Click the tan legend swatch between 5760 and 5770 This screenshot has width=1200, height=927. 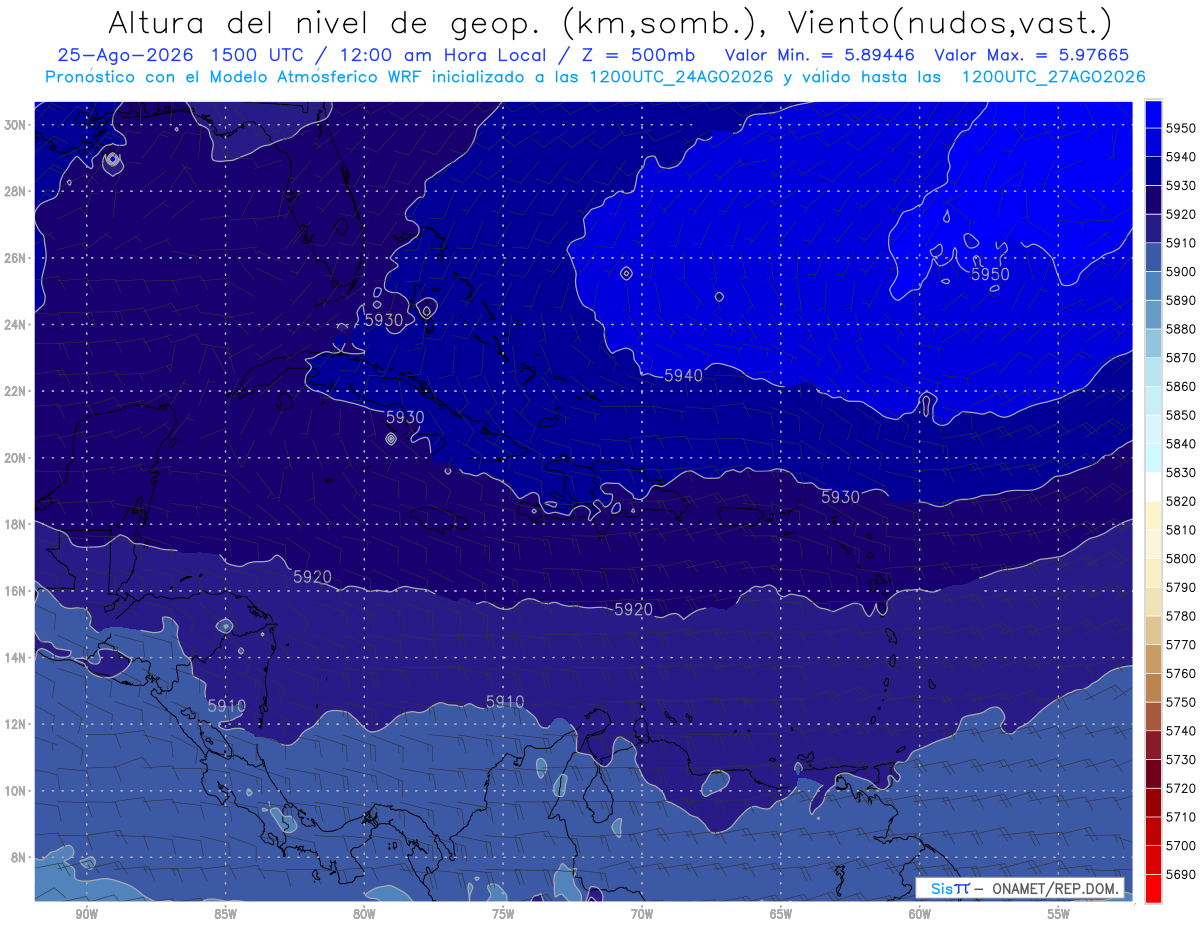1153,659
